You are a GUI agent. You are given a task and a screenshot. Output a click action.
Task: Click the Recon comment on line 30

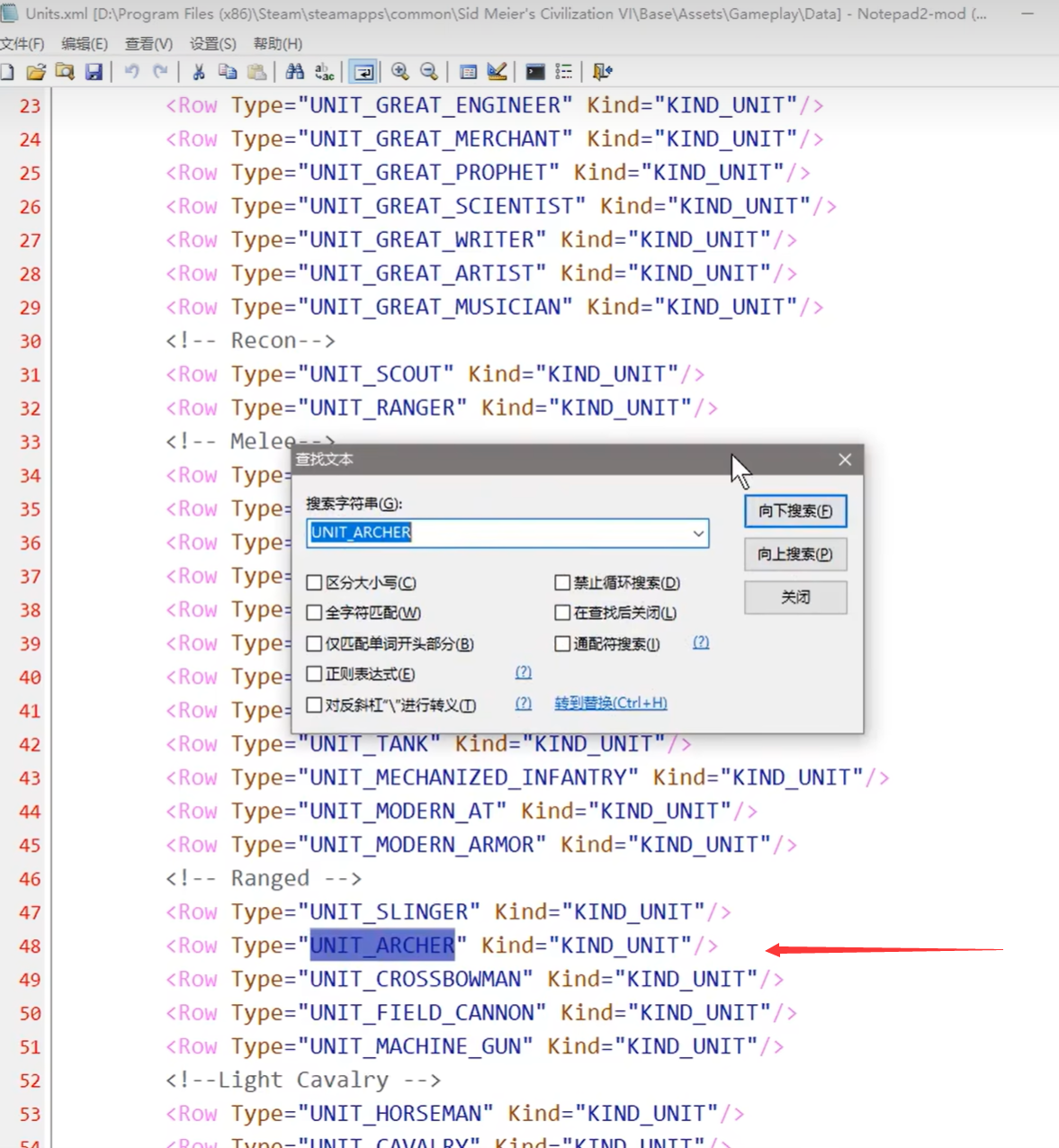click(x=251, y=341)
